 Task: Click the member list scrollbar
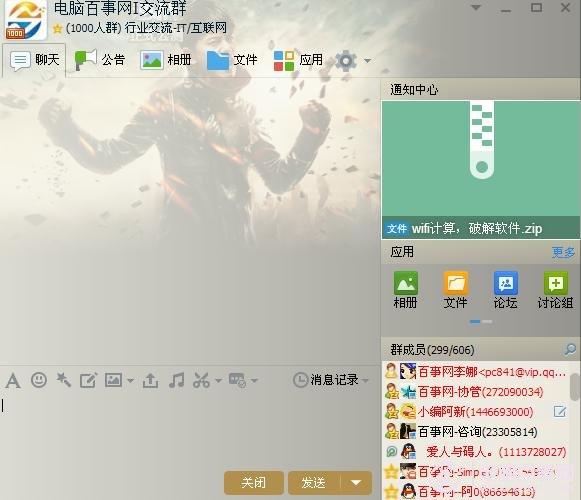click(x=575, y=387)
